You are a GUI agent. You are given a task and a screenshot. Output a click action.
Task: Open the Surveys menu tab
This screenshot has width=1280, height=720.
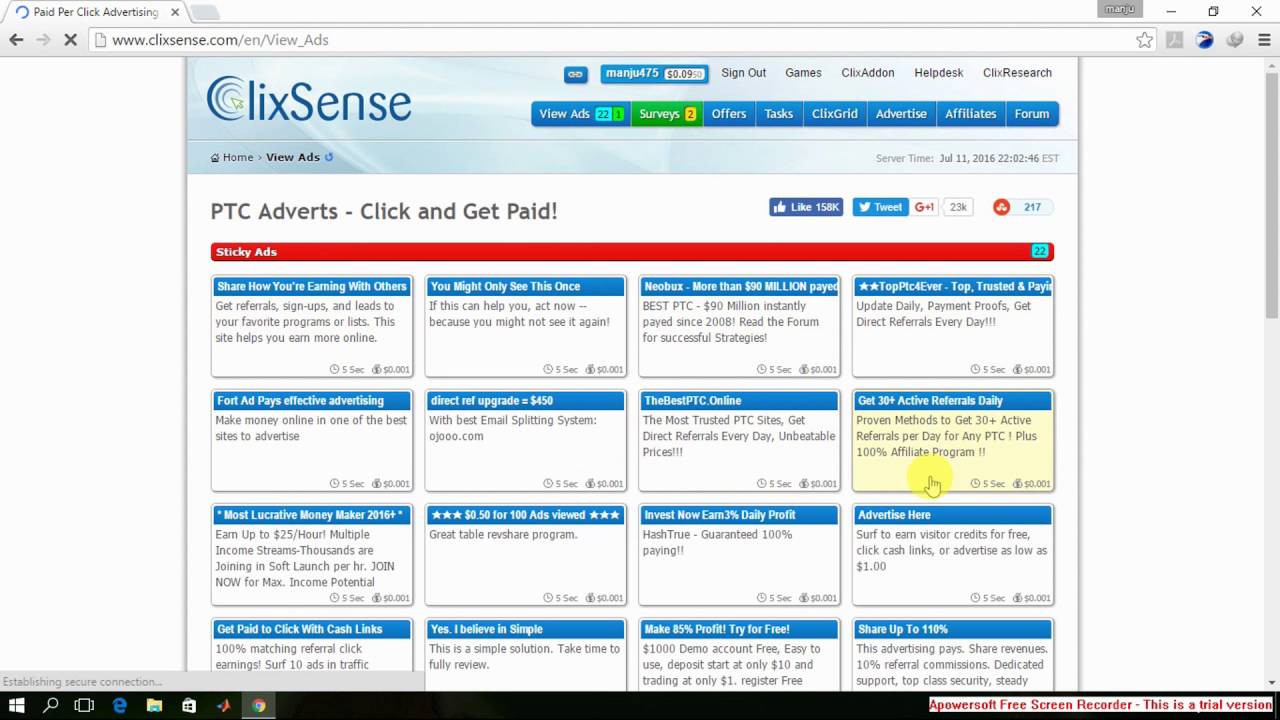coord(667,114)
